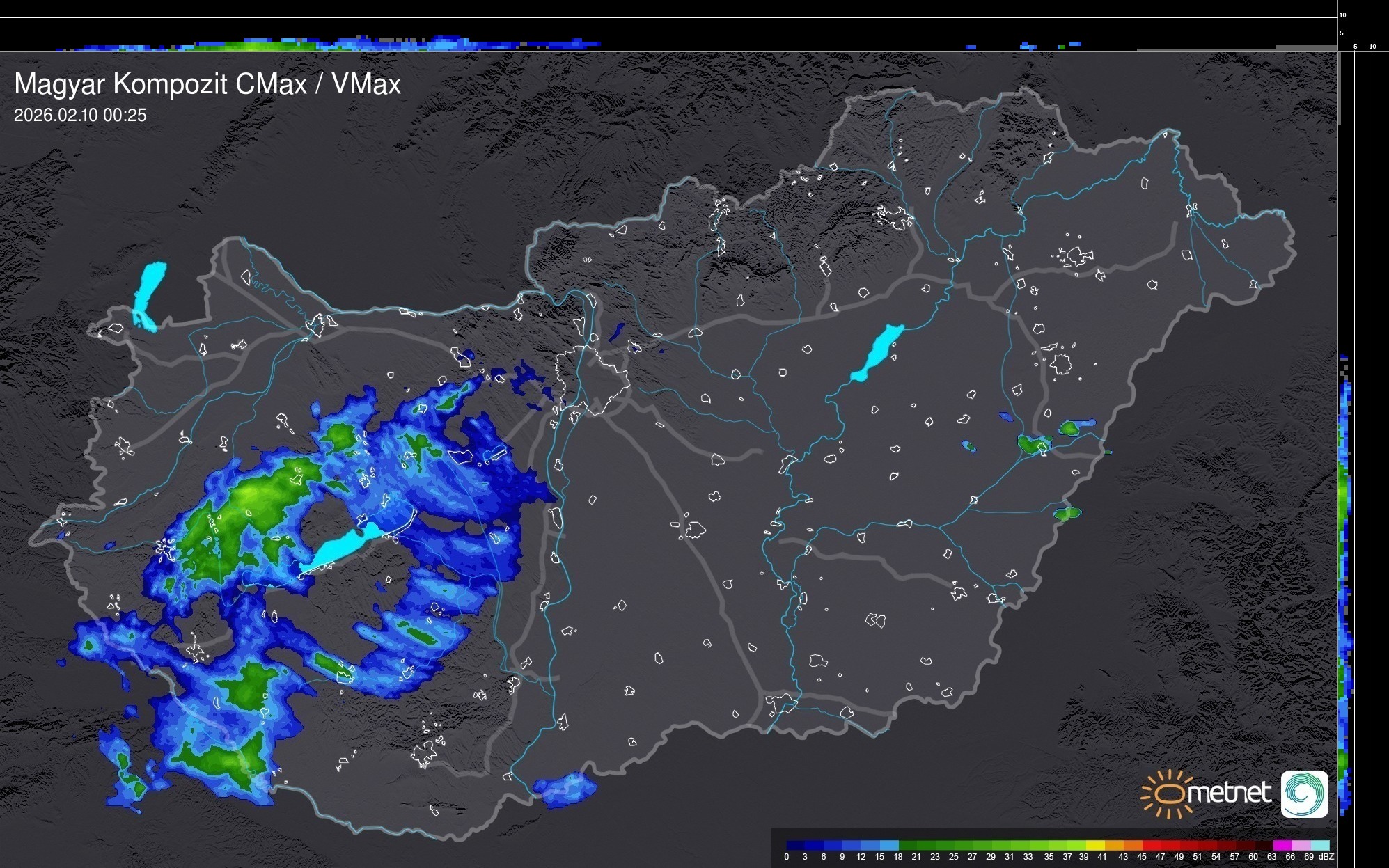Screen dimensions: 1389x868
Task: Click the 2026.02.10 00:25 timestamp
Action: click(80, 116)
